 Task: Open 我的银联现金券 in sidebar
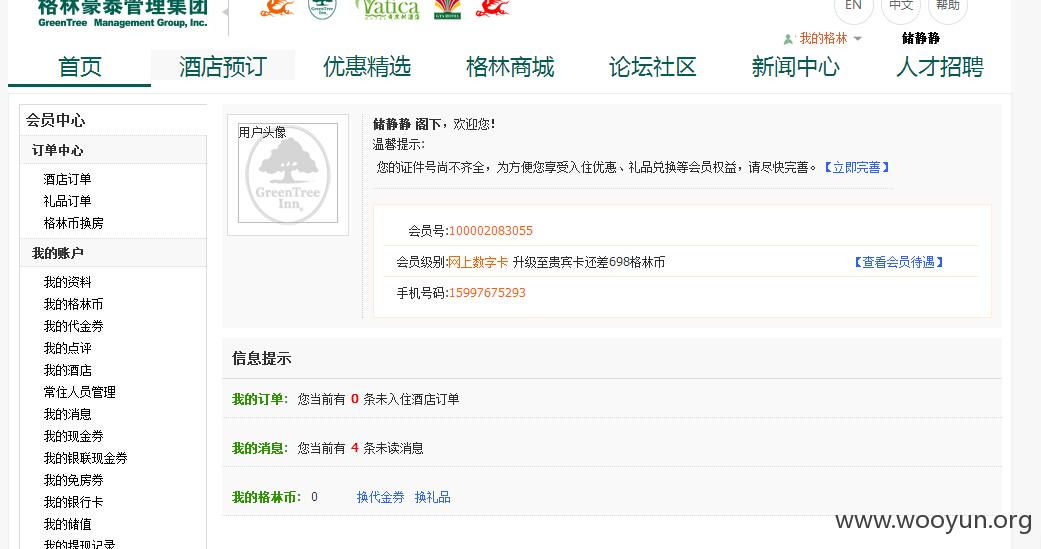tap(85, 458)
